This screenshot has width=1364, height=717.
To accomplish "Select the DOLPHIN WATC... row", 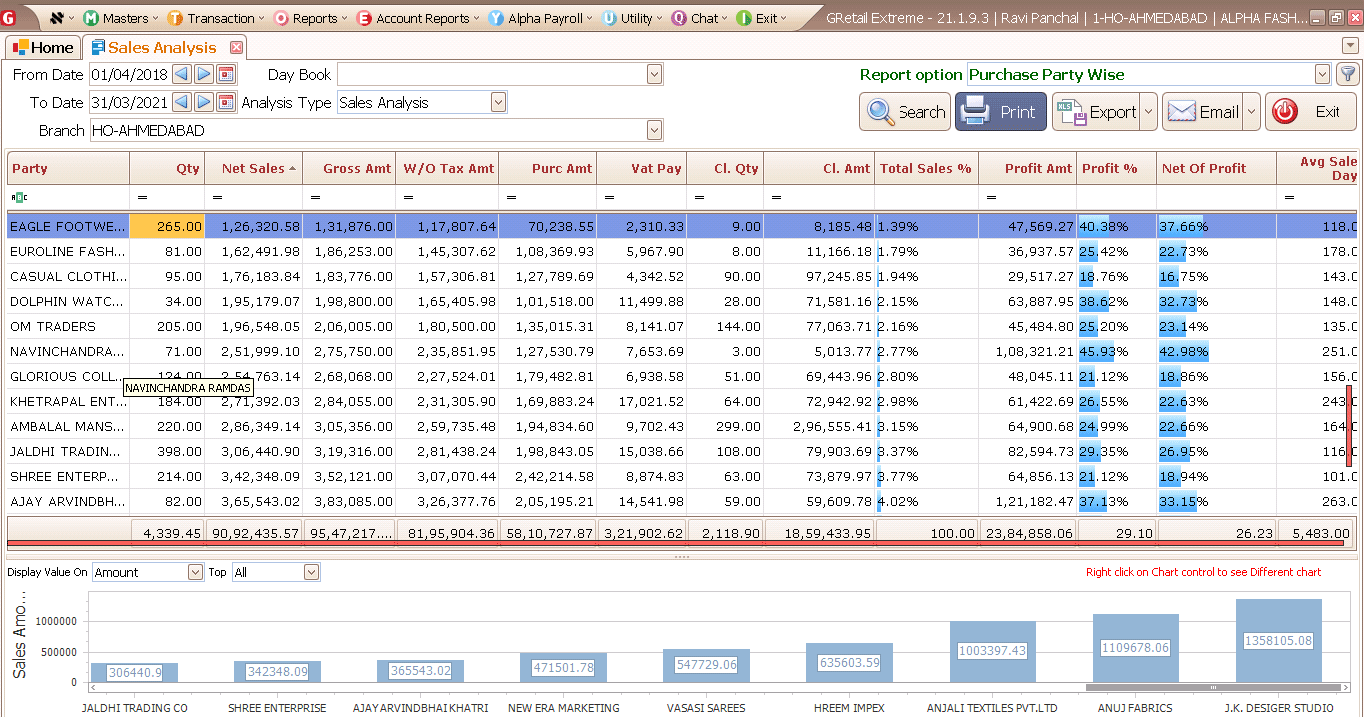I will click(682, 302).
